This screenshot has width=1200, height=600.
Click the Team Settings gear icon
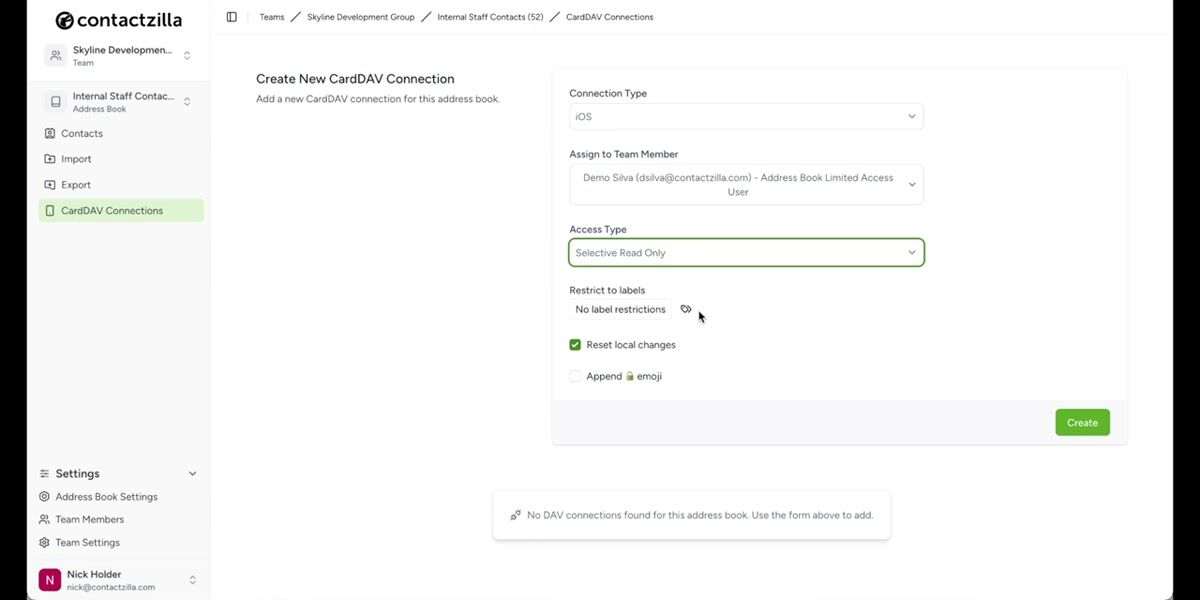pos(44,542)
